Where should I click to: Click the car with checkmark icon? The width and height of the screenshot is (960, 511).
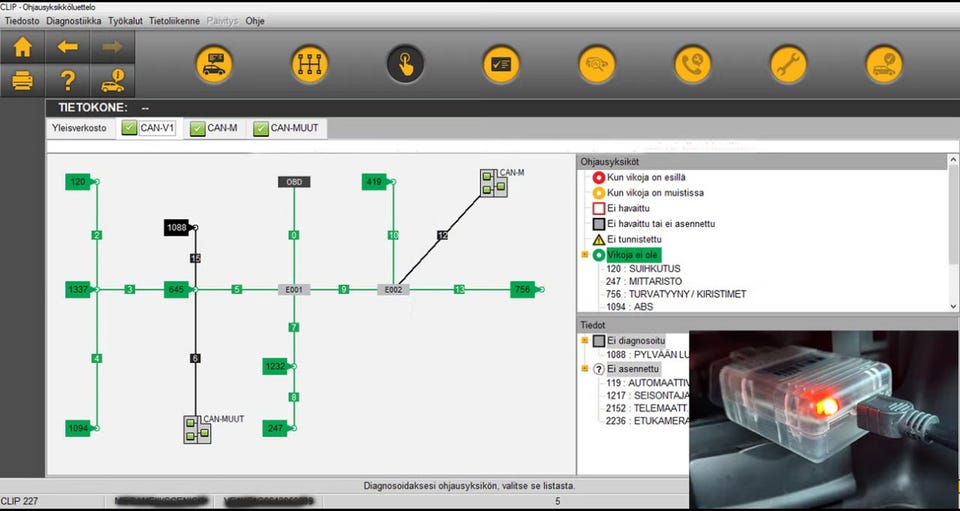click(884, 64)
